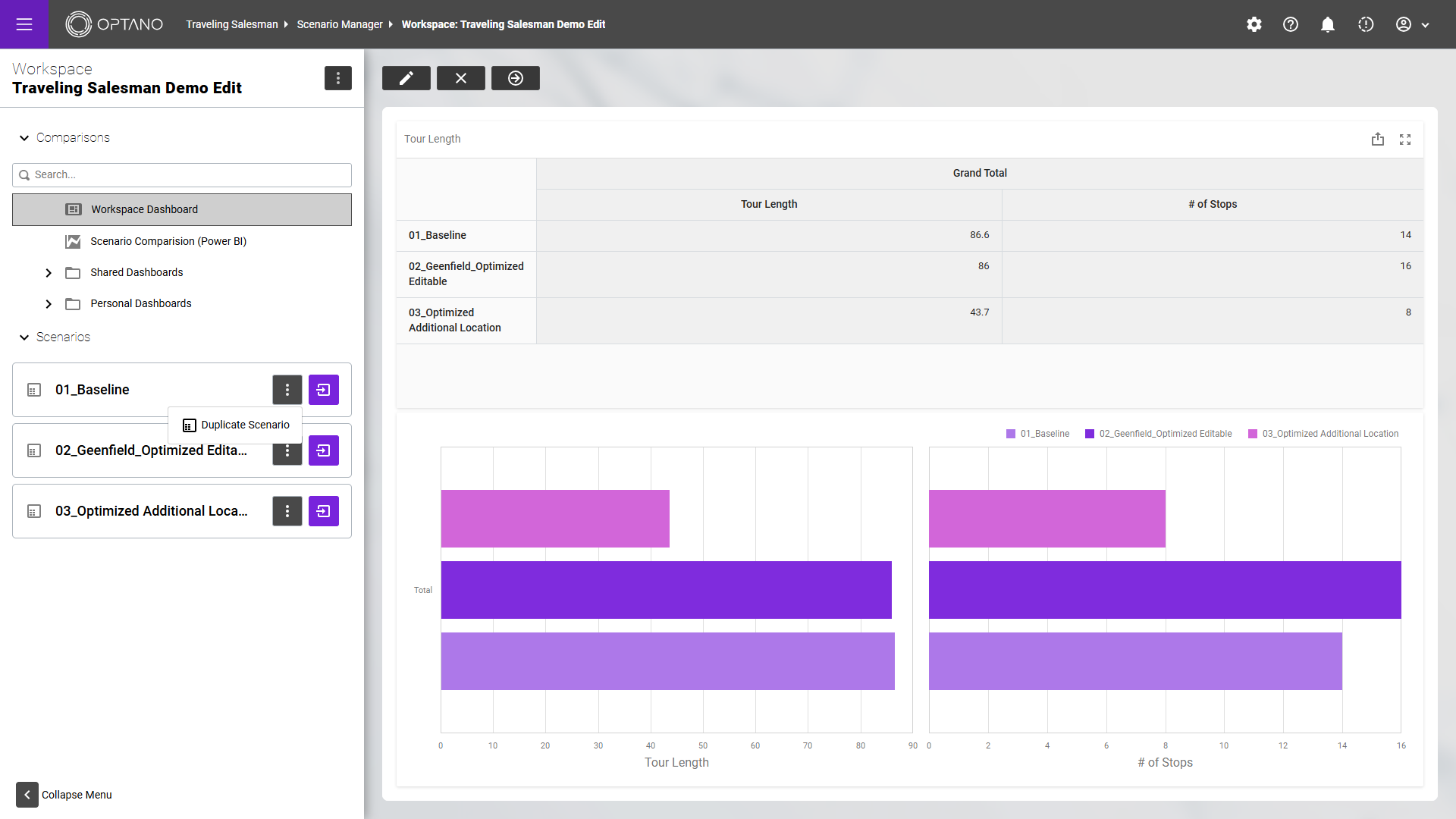Open the hamburger main menu
Viewport: 1456px width, 819px height.
(x=24, y=24)
